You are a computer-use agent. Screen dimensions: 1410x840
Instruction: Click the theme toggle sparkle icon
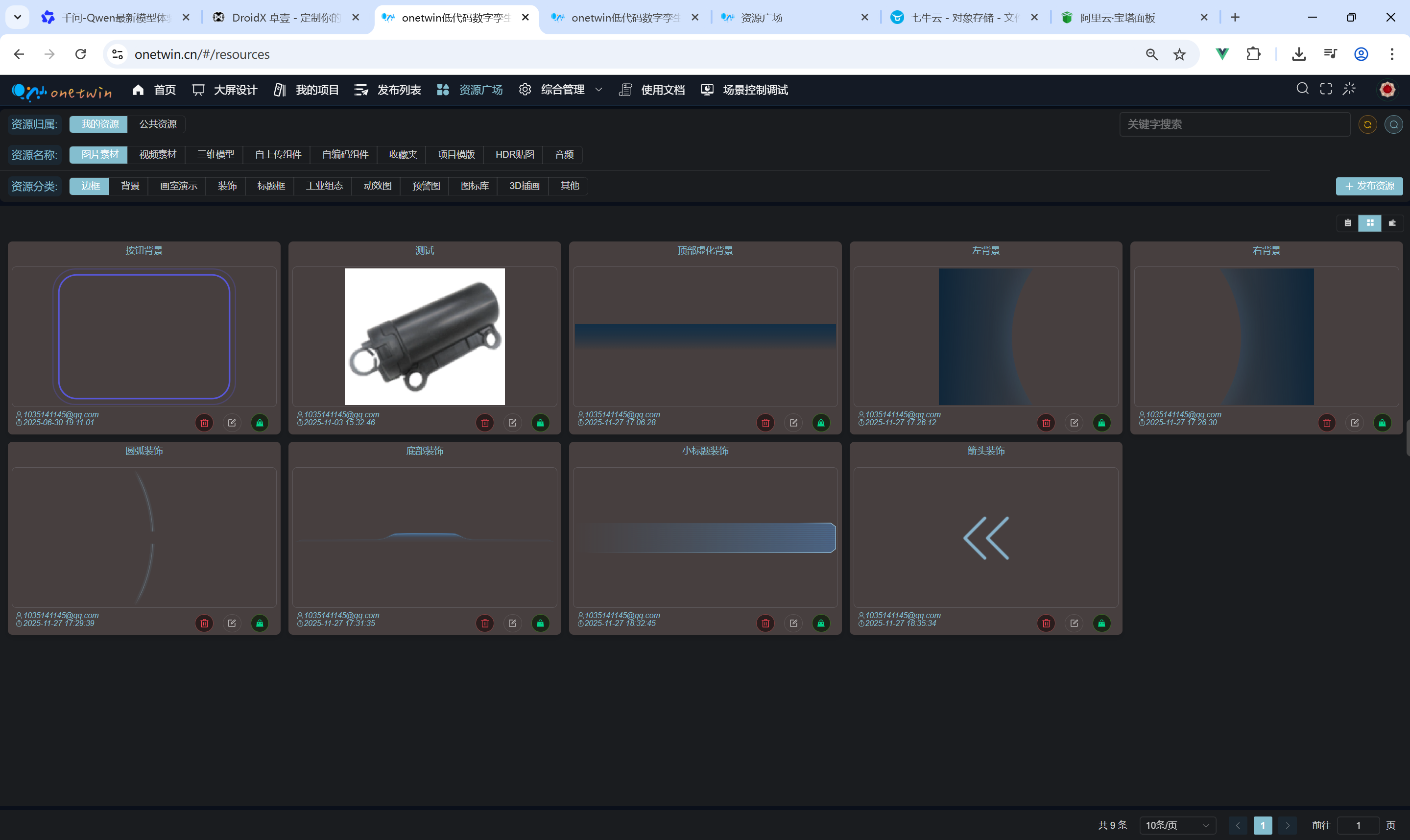1349,89
